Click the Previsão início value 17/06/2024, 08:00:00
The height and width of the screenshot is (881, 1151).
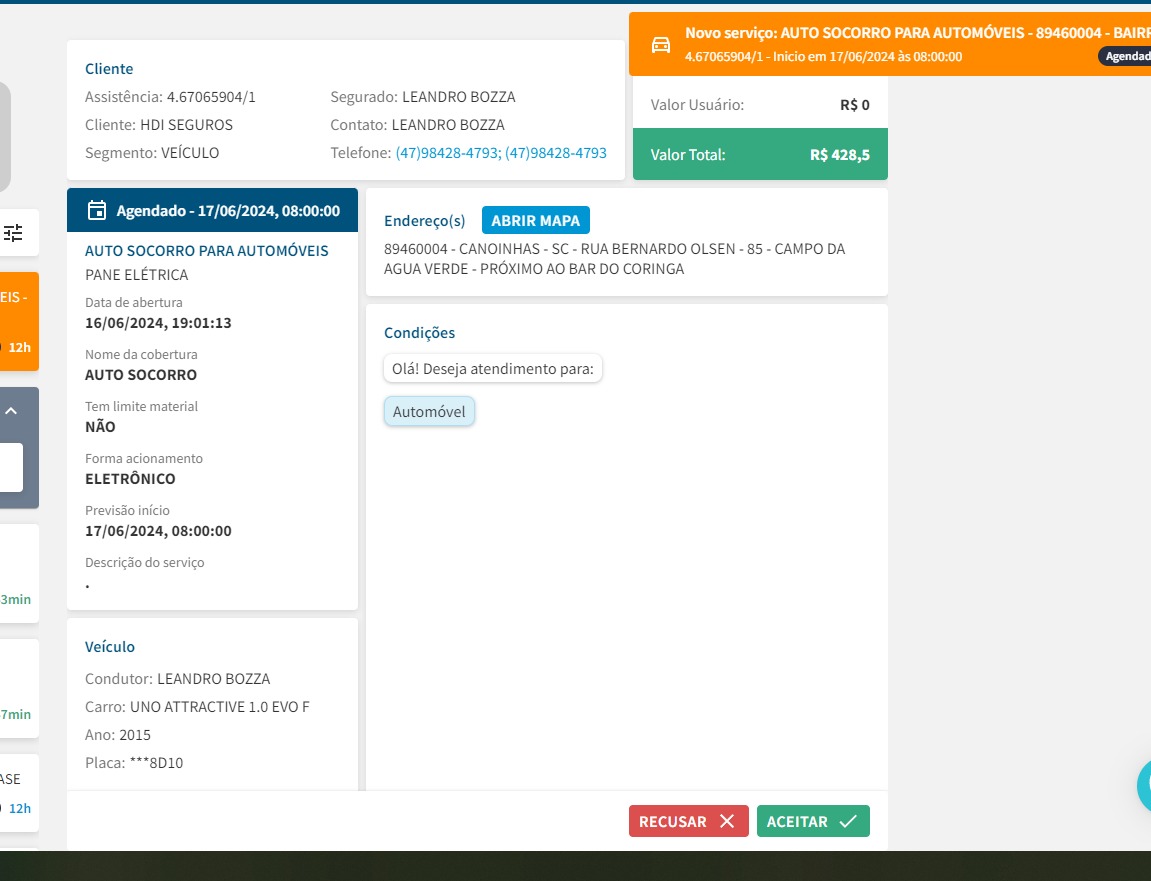coord(159,531)
